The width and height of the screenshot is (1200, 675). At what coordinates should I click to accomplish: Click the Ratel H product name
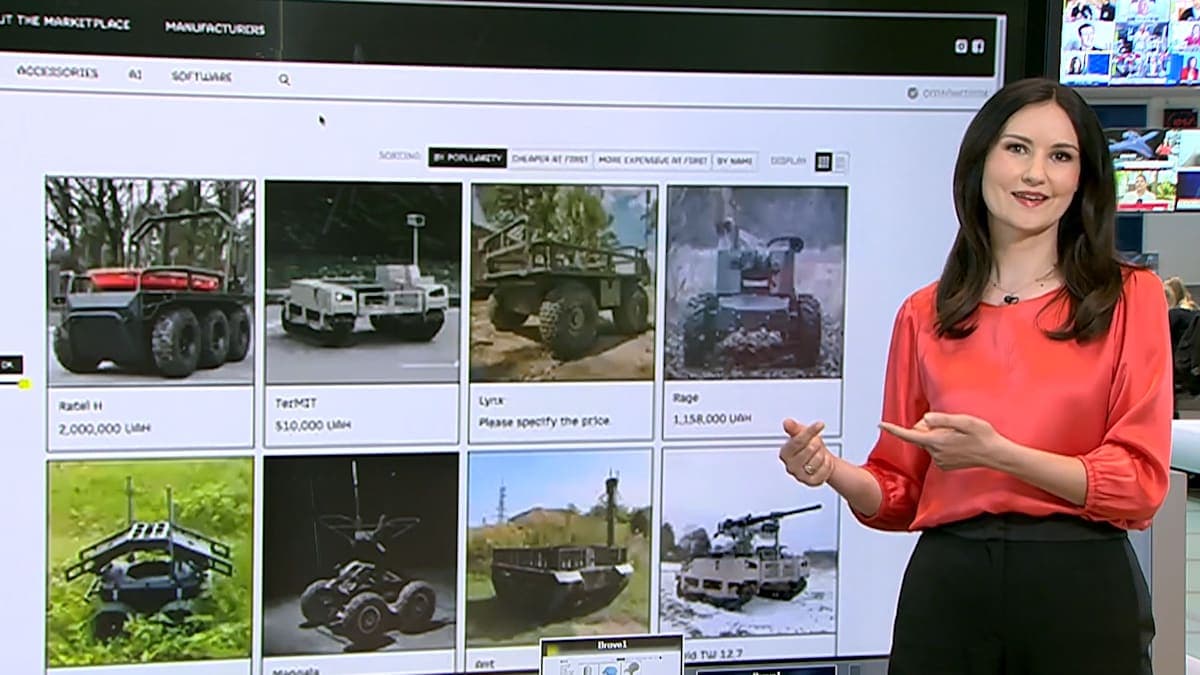click(x=80, y=406)
